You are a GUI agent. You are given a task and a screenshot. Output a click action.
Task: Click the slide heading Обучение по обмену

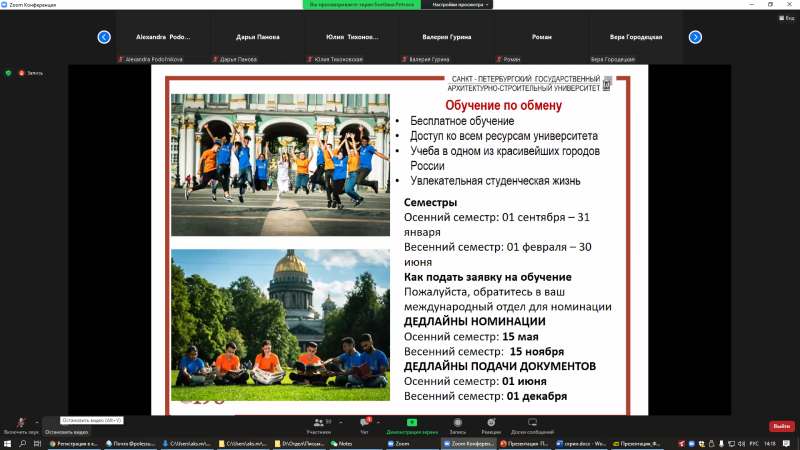tap(504, 105)
